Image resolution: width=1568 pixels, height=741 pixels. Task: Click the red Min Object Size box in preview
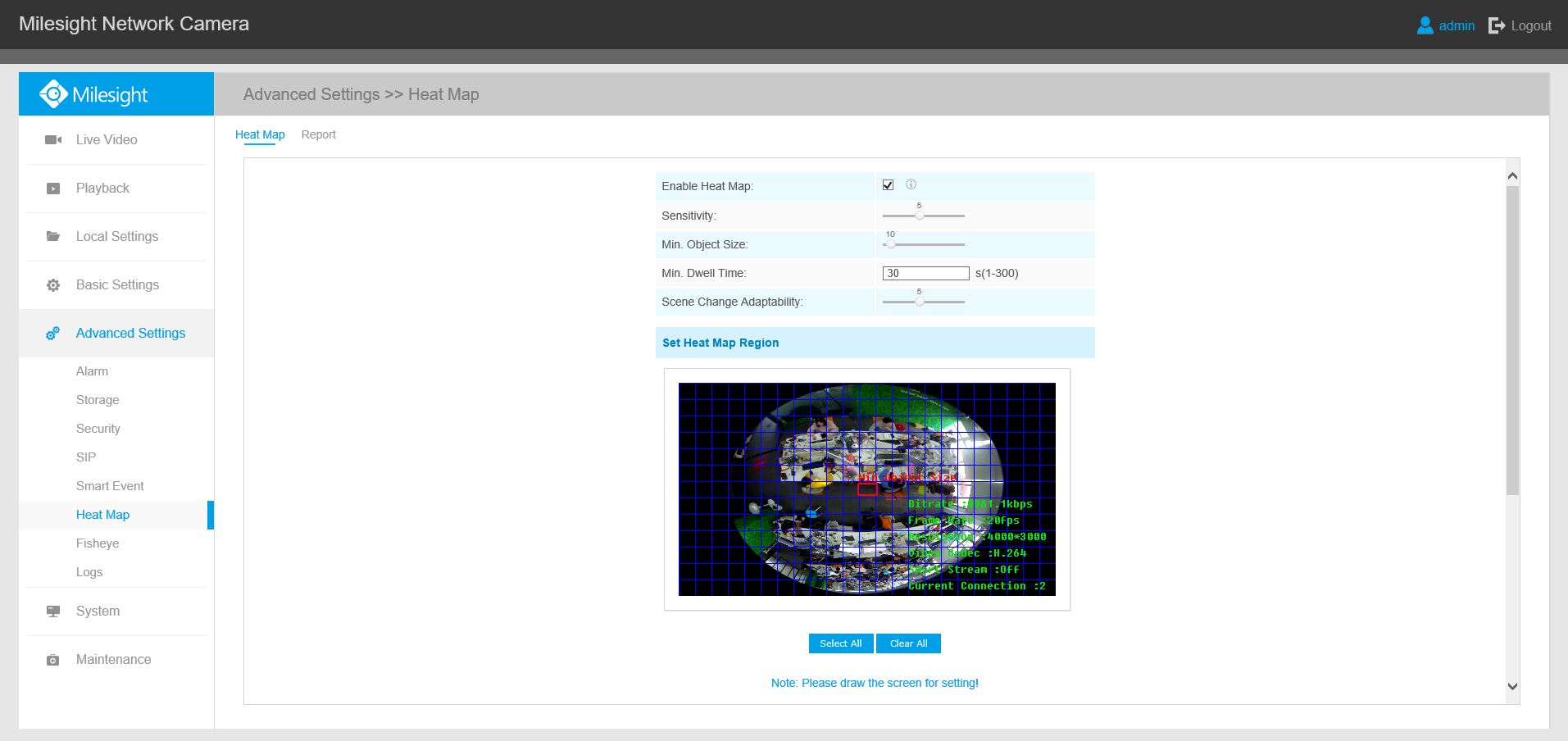[867, 489]
